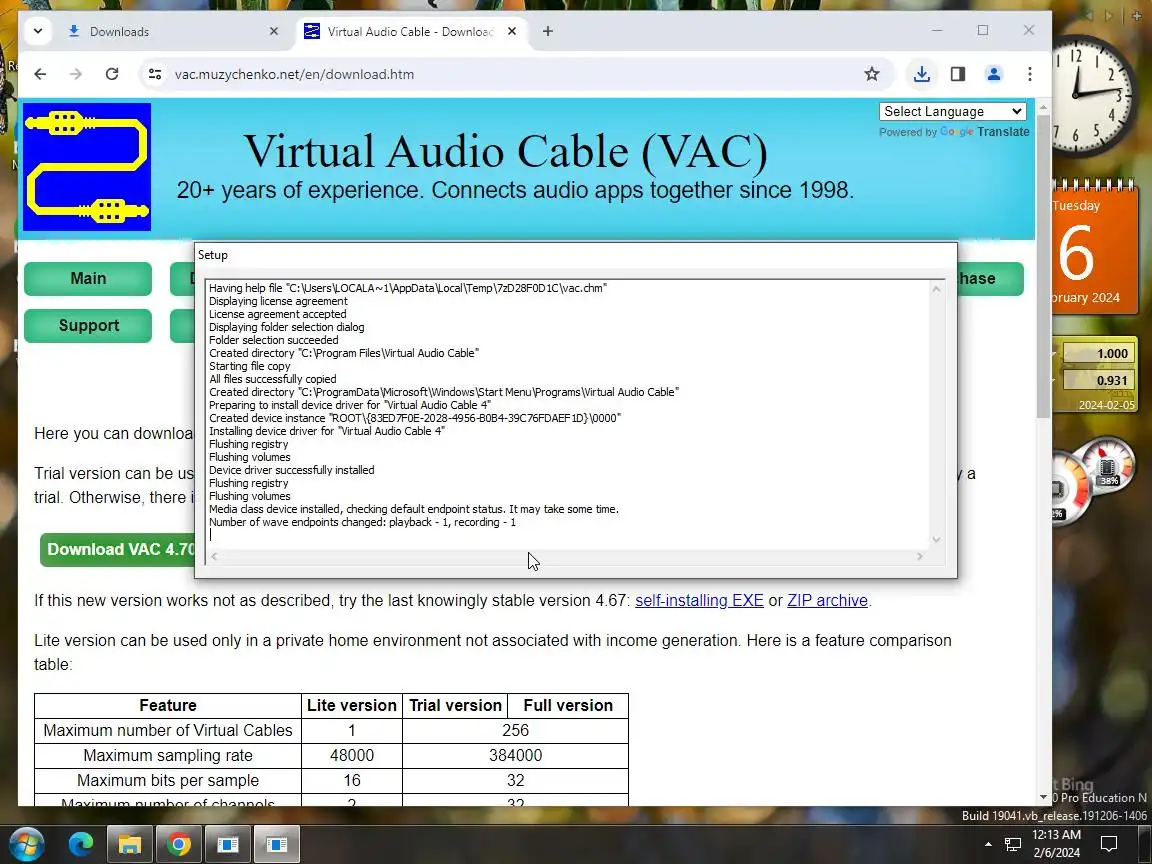Click the 'Folder selection succeeded' log line
Viewport: 1152px width, 864px height.
(274, 340)
